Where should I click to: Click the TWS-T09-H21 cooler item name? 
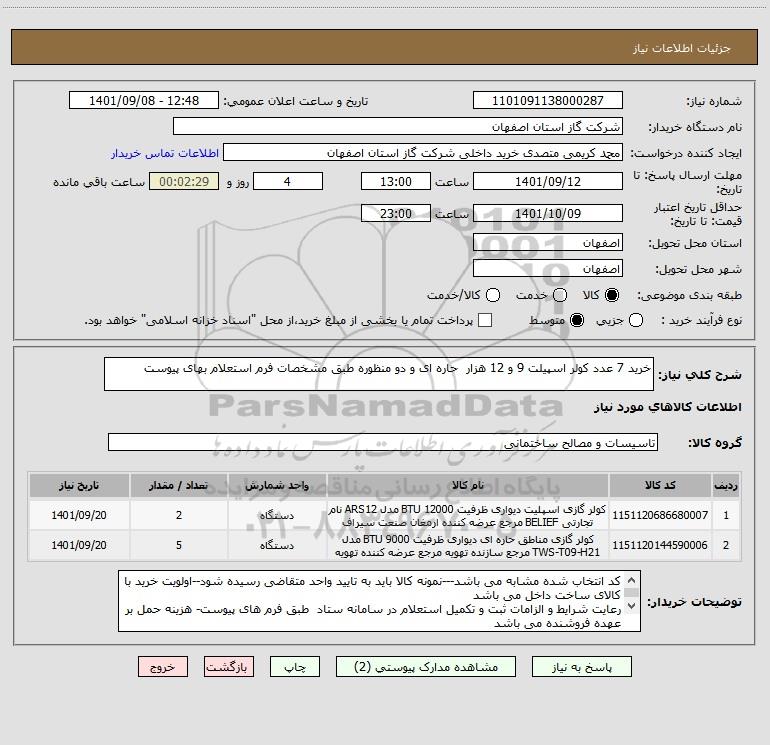tap(468, 545)
